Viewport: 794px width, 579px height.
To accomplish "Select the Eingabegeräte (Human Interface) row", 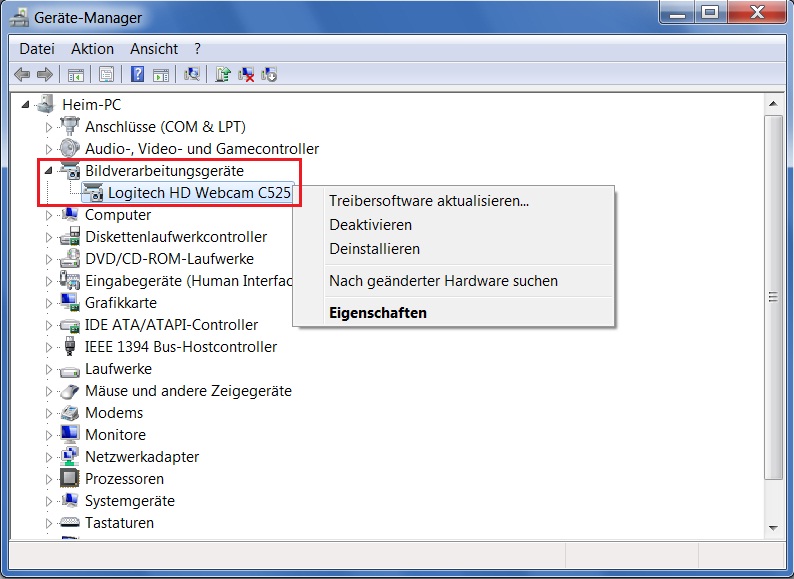I will pos(188,281).
